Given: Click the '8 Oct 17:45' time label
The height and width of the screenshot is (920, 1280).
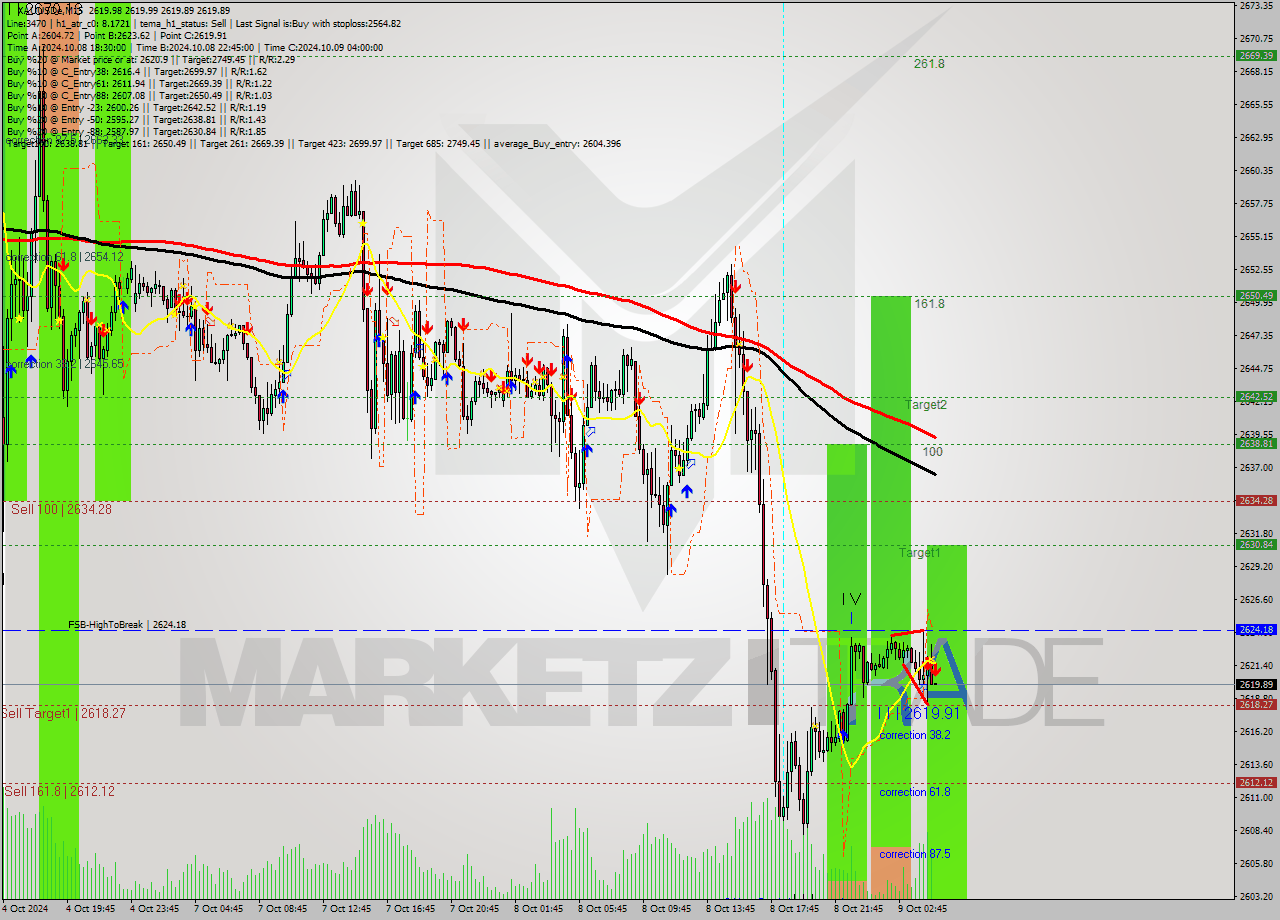Looking at the screenshot, I should tap(794, 909).
